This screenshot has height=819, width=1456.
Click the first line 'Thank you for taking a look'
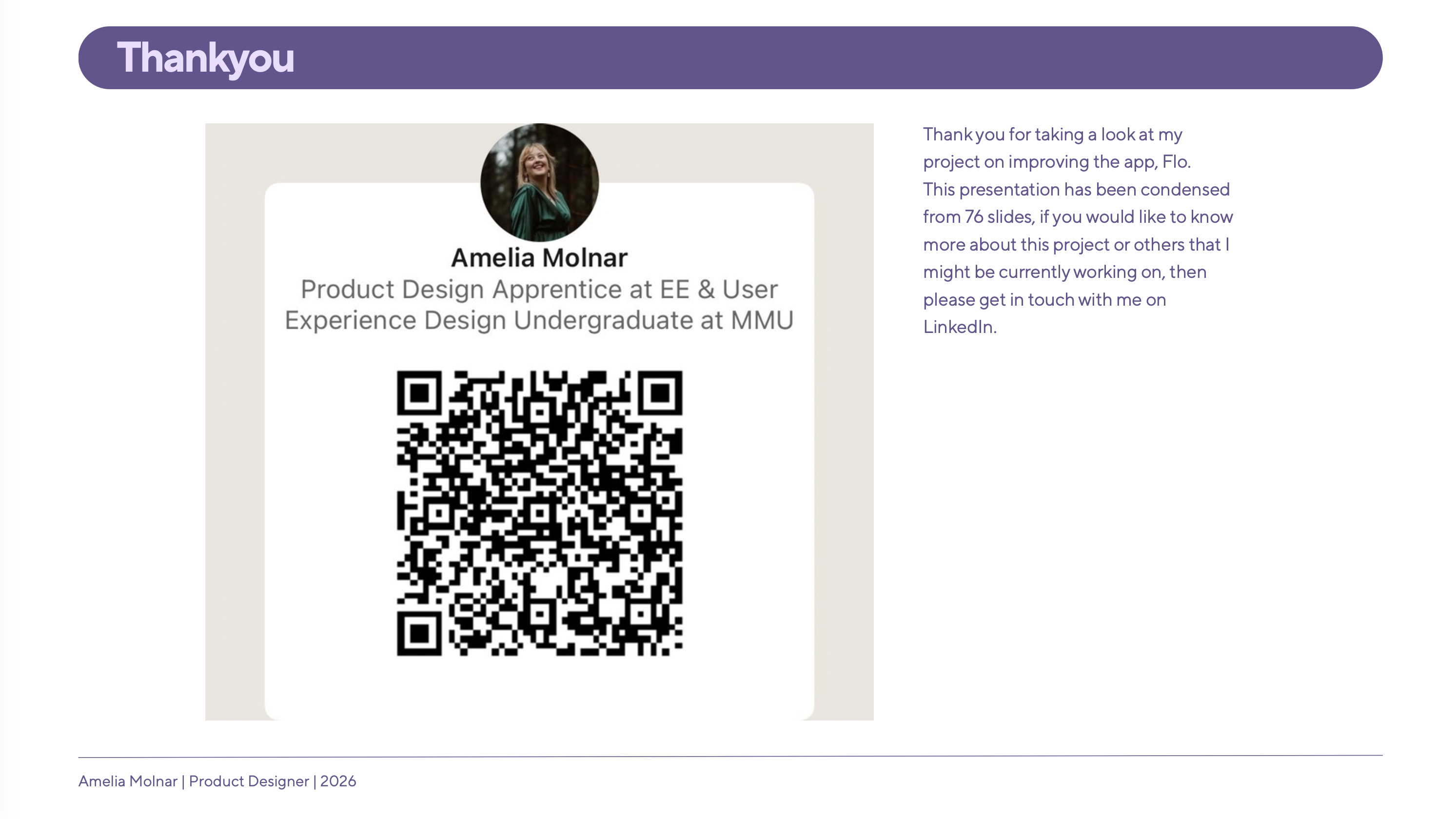pos(1052,135)
